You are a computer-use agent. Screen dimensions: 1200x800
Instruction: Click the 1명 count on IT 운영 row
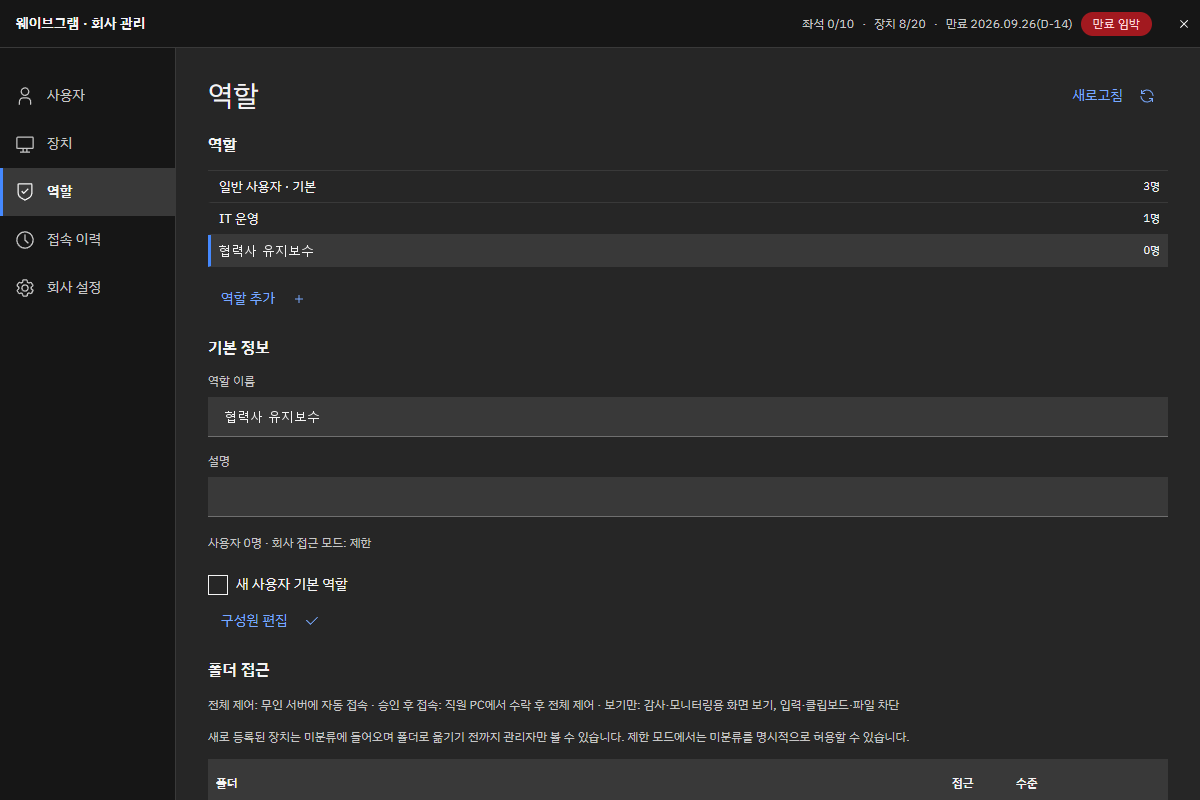[1151, 219]
